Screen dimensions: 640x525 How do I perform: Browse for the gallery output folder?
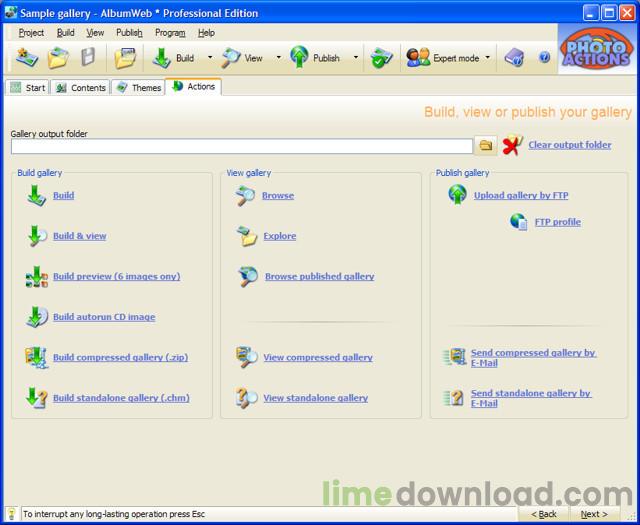(x=486, y=145)
